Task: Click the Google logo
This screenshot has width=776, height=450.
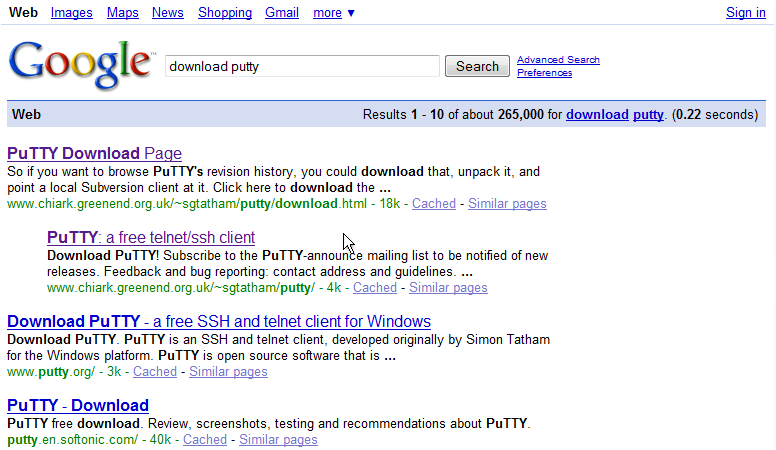Action: (81, 65)
